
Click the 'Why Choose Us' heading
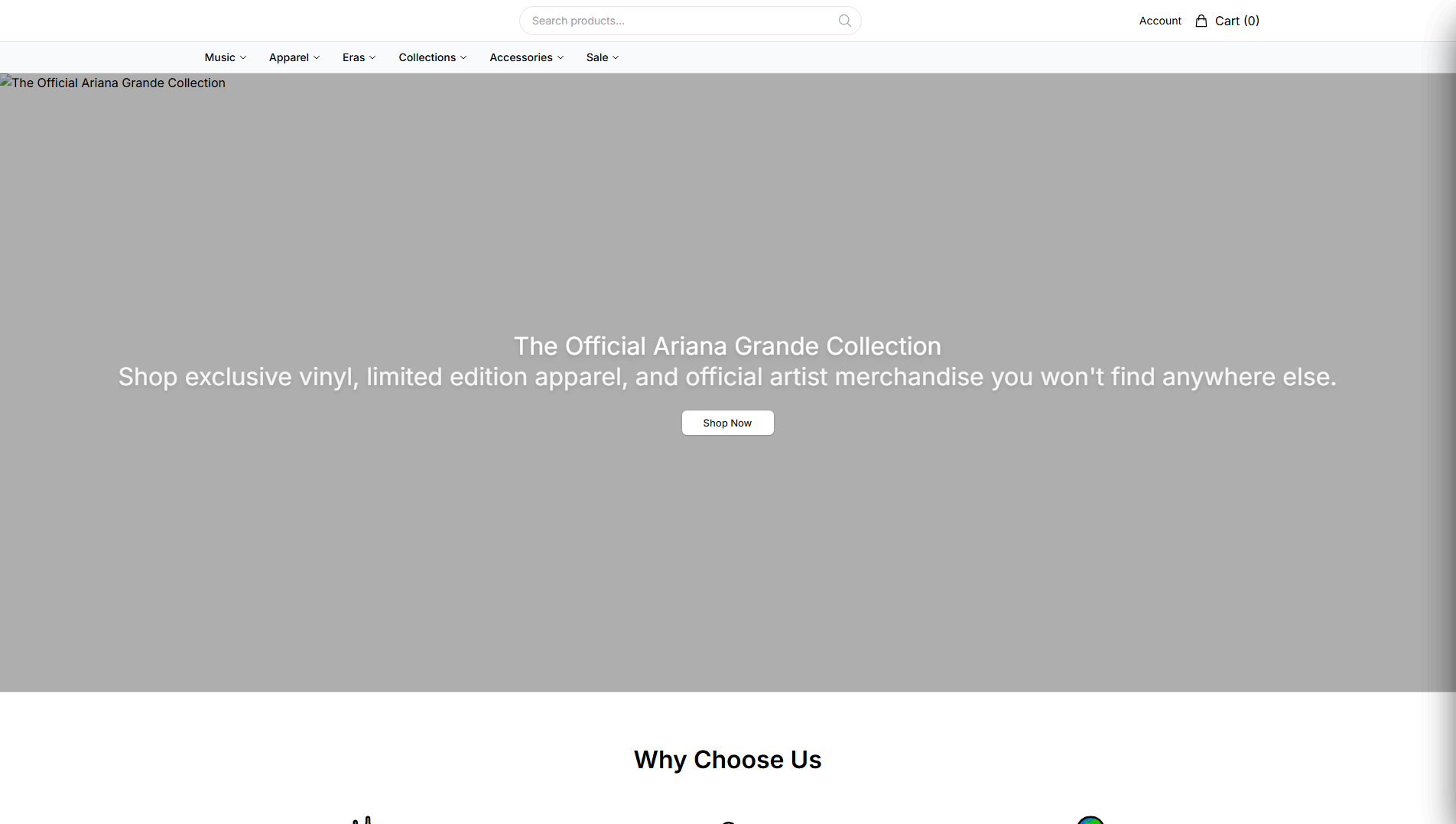[727, 759]
